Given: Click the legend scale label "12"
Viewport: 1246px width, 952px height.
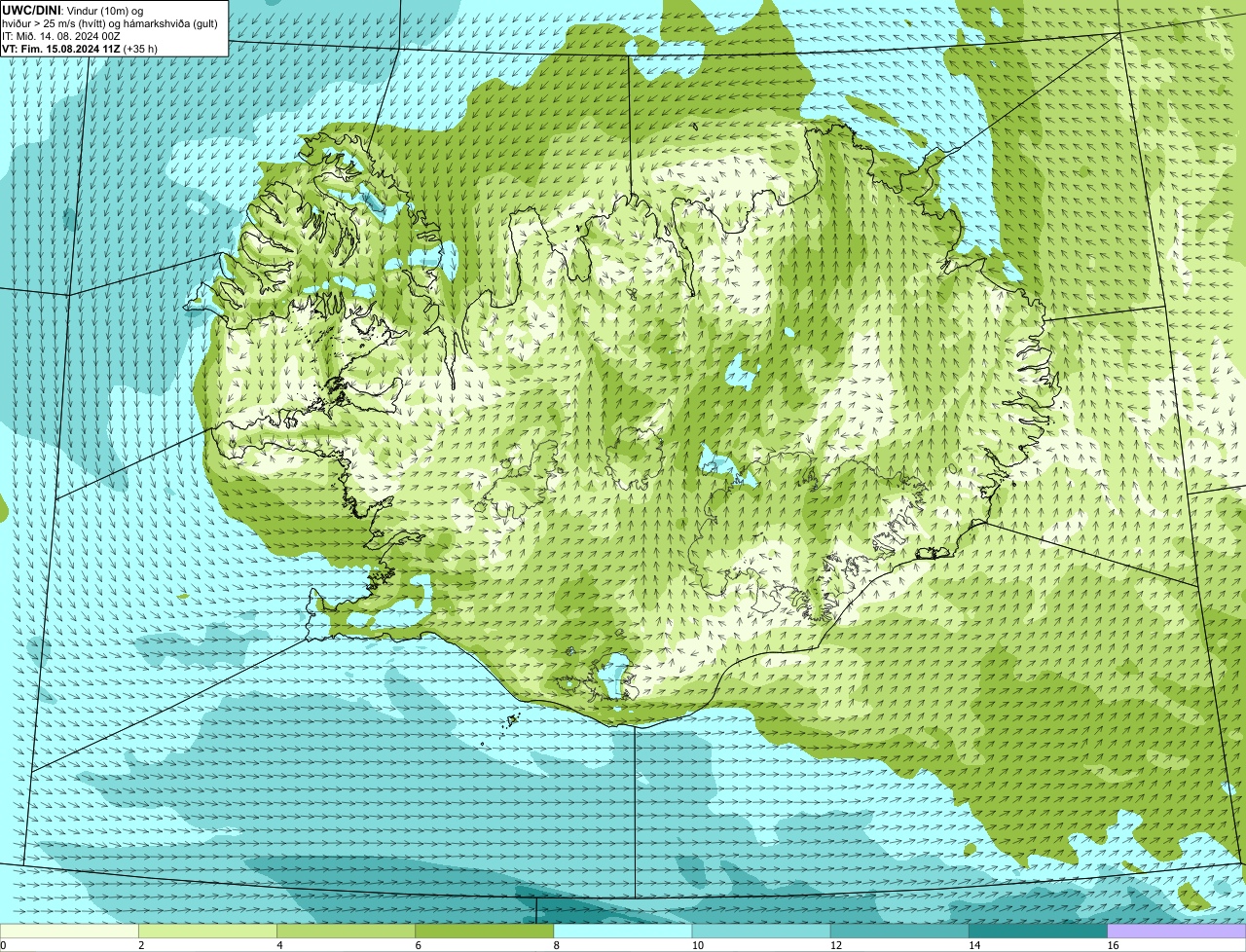Looking at the screenshot, I should pyautogui.click(x=836, y=945).
